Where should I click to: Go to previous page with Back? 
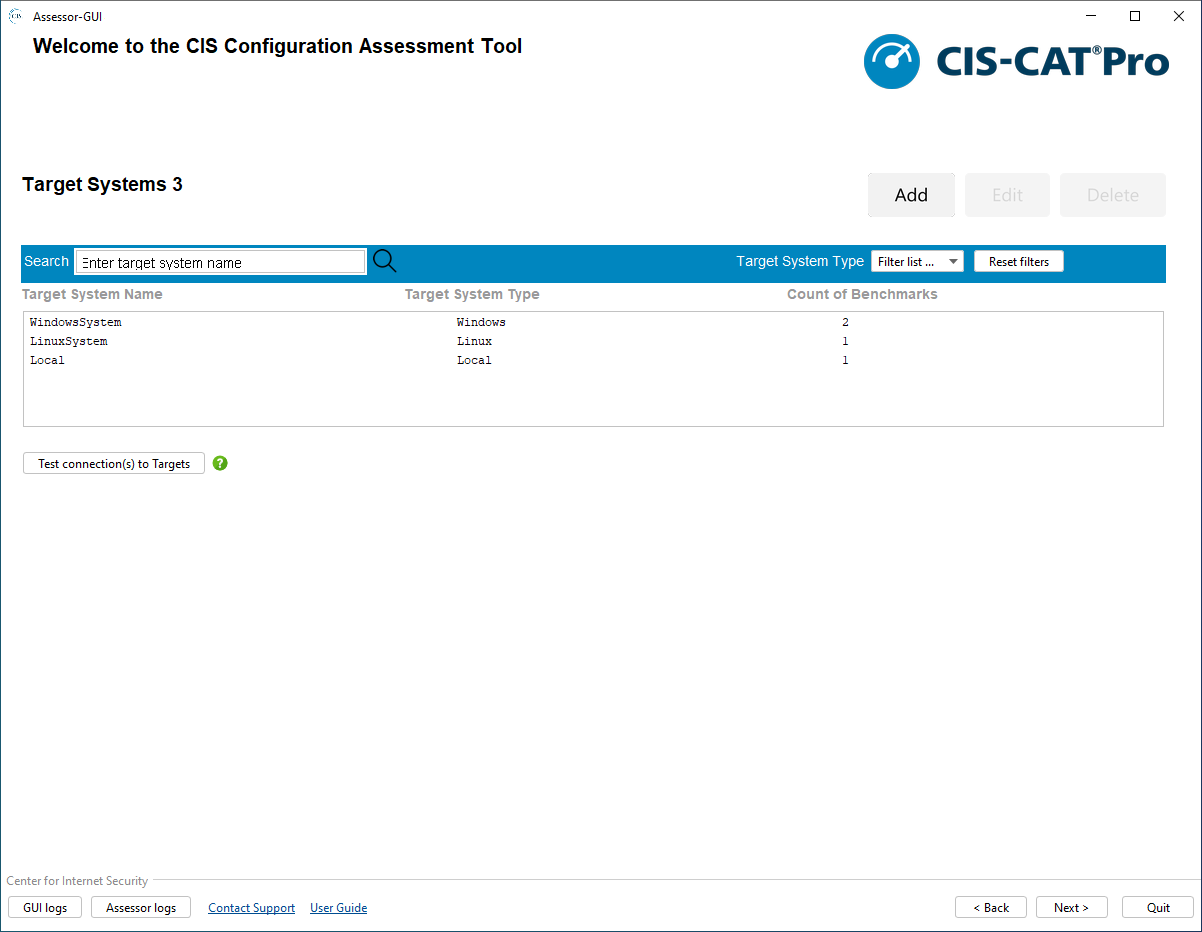pyautogui.click(x=990, y=907)
